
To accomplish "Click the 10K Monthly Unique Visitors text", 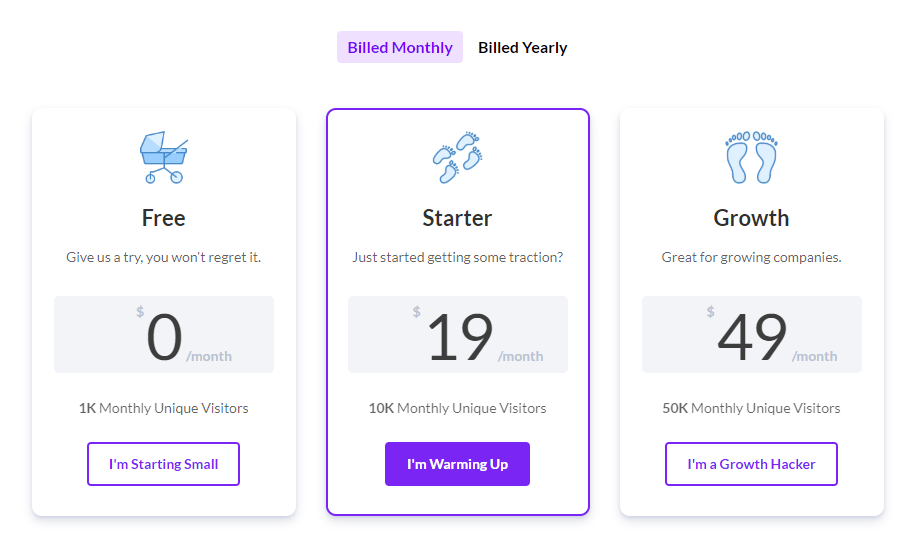I will tap(458, 408).
